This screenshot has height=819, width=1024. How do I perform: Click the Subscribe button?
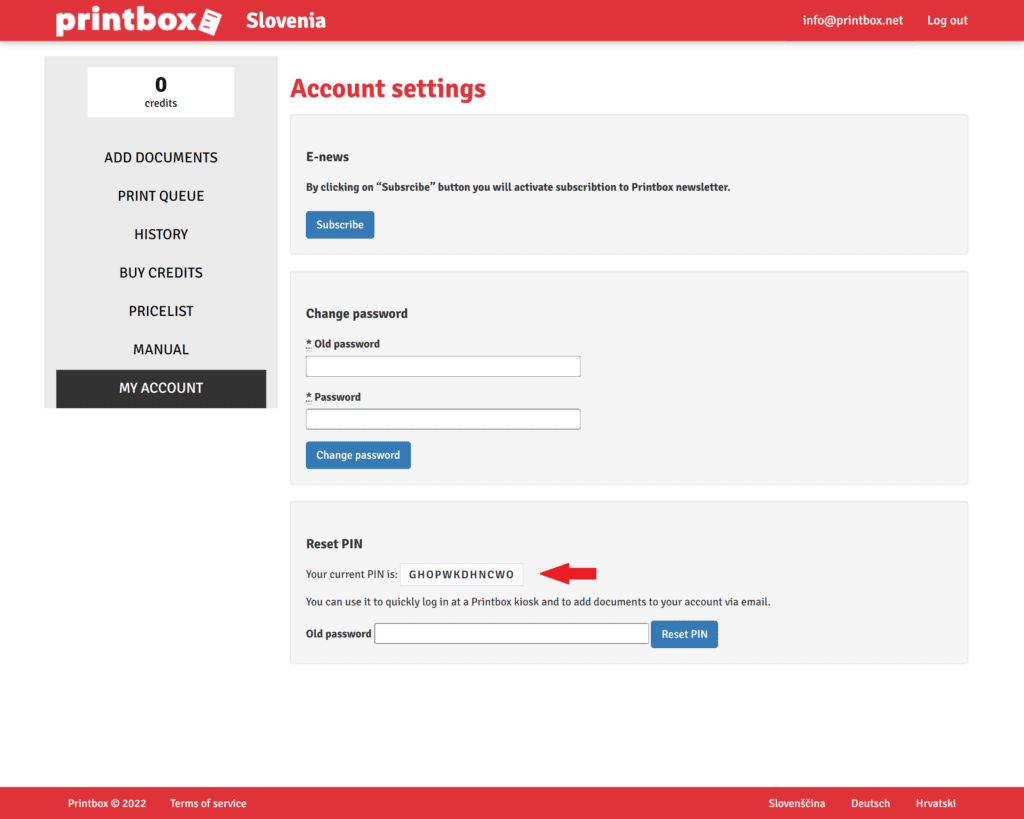340,225
